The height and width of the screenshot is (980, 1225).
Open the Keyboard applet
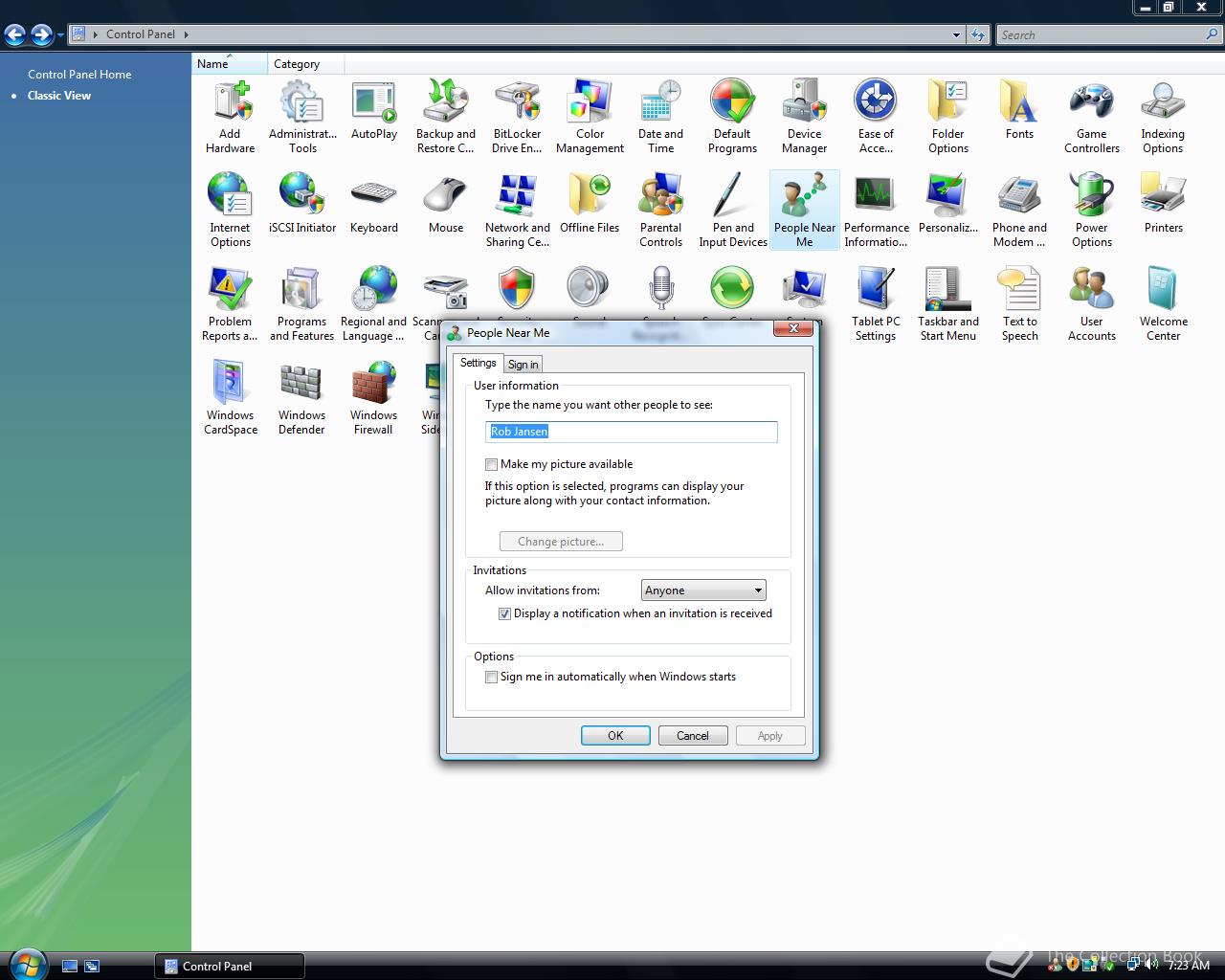374,204
